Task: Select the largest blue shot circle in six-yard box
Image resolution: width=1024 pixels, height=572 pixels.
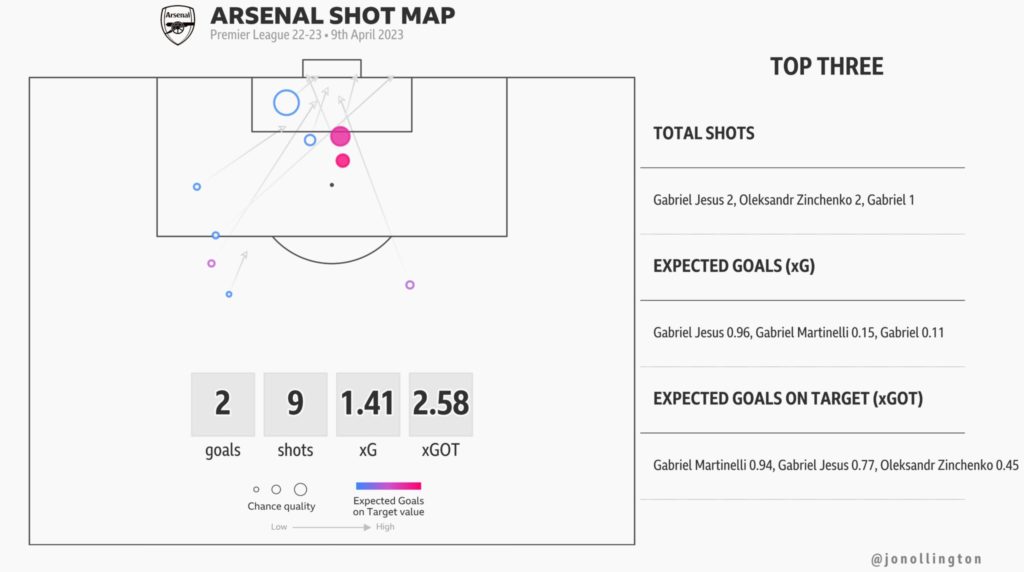Action: coord(286,103)
